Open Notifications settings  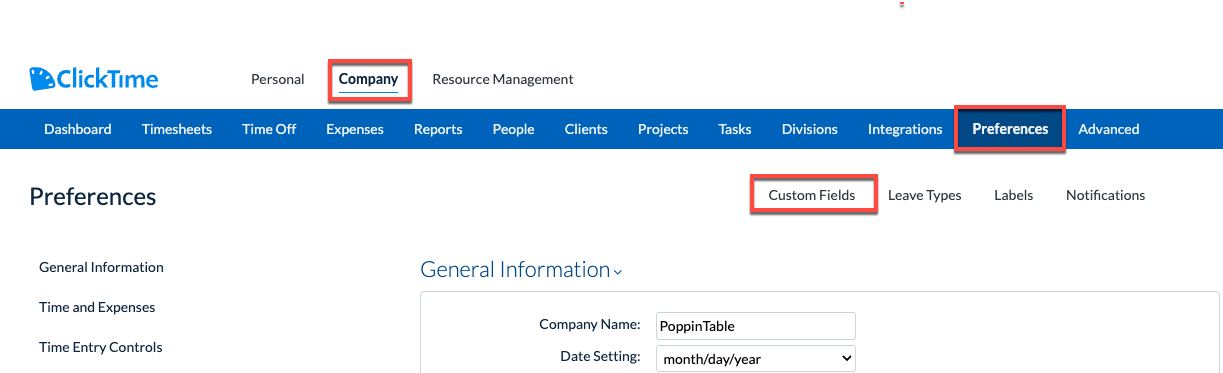click(x=1106, y=195)
